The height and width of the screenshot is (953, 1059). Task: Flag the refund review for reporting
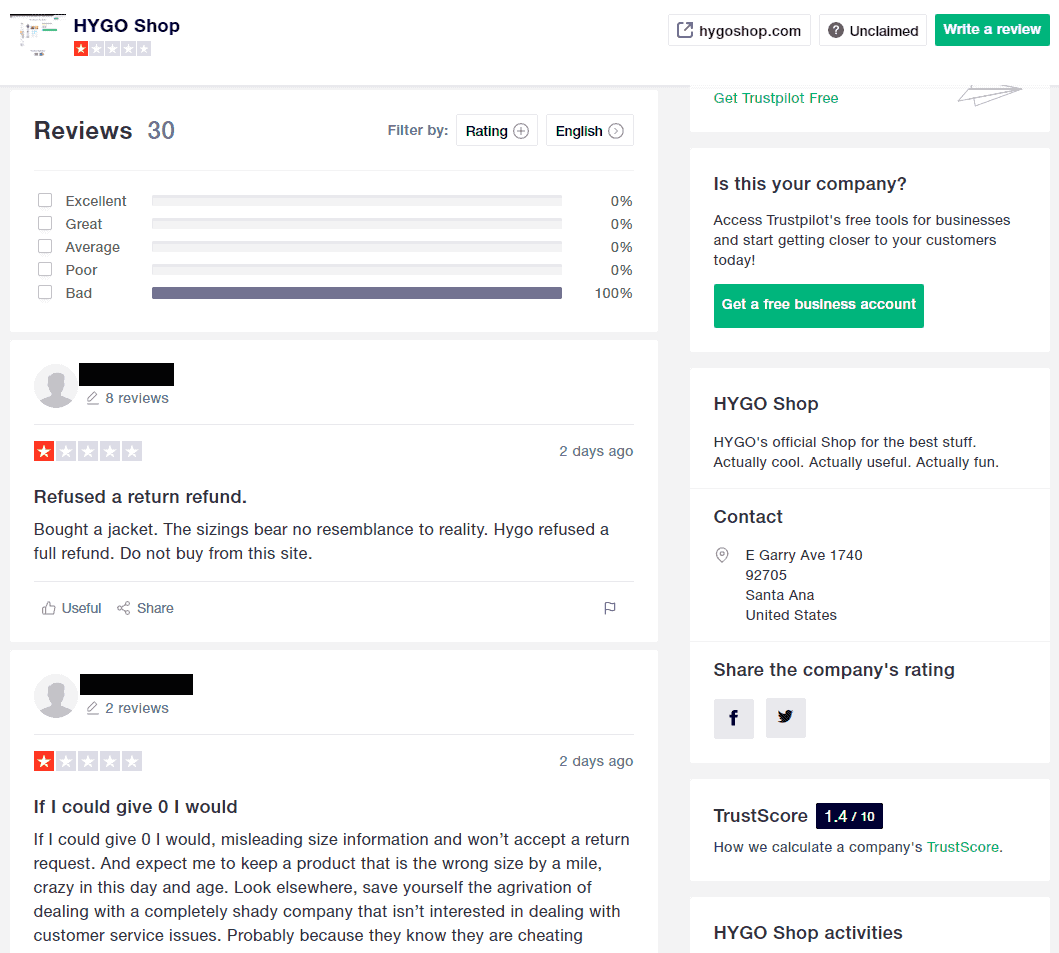pos(609,607)
